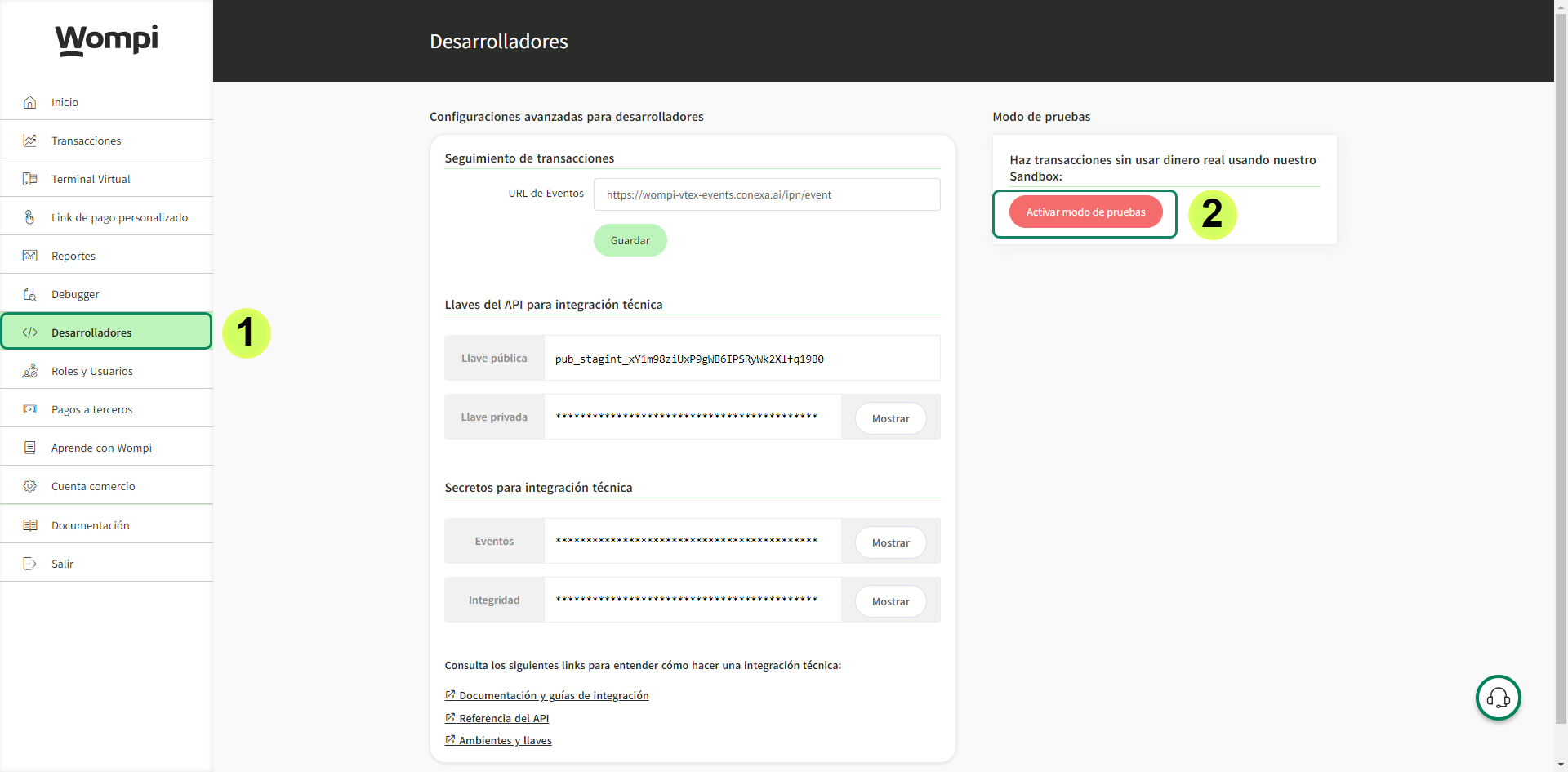This screenshot has width=1568, height=772.
Task: Reveal the Eventos secret with Mostrar
Action: [890, 542]
